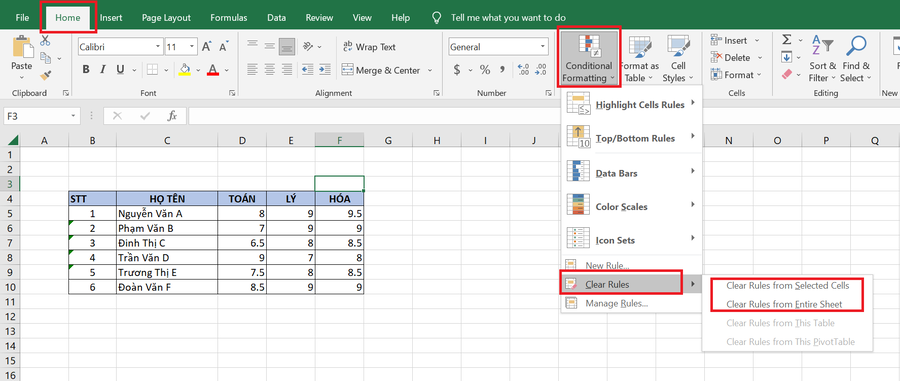
Task: Open the font size 11 dropdown
Action: (x=192, y=46)
